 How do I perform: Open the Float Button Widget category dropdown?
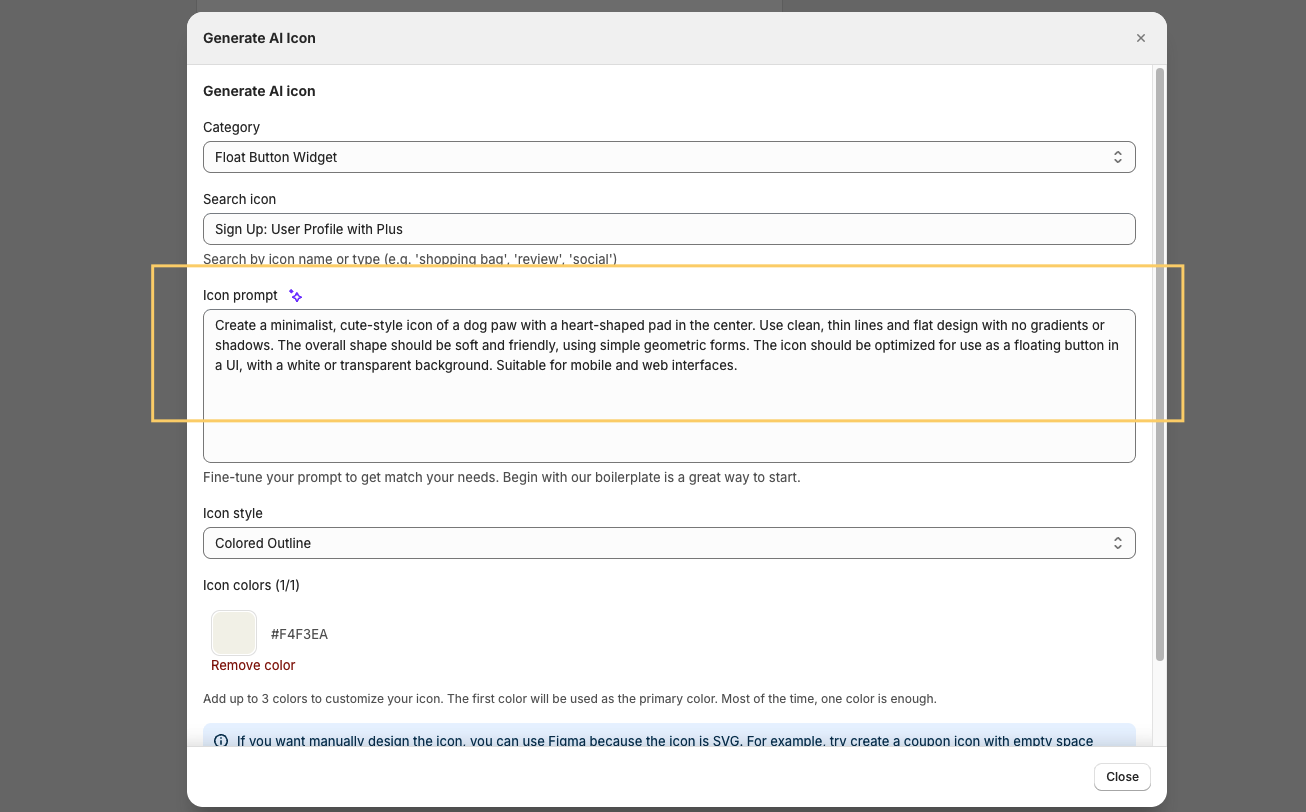668,157
